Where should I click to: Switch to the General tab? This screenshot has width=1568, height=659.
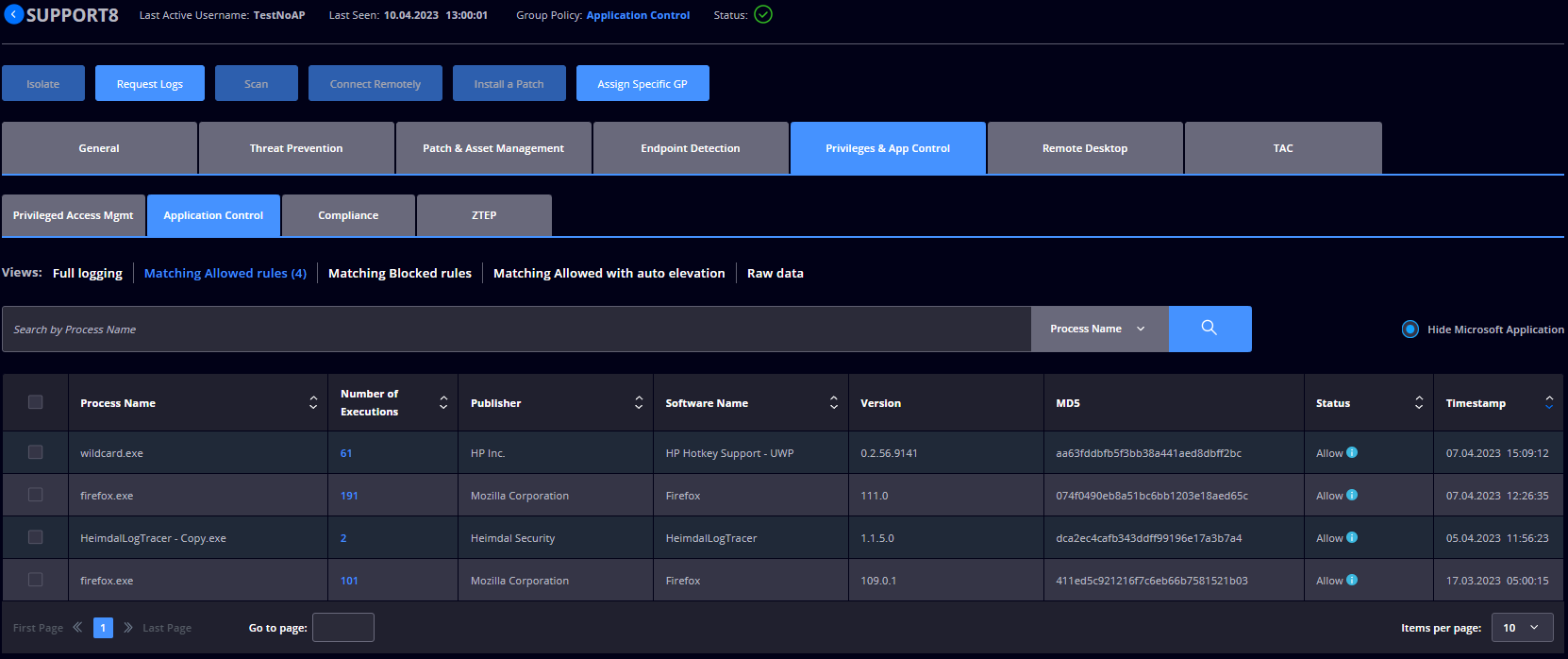click(x=99, y=148)
